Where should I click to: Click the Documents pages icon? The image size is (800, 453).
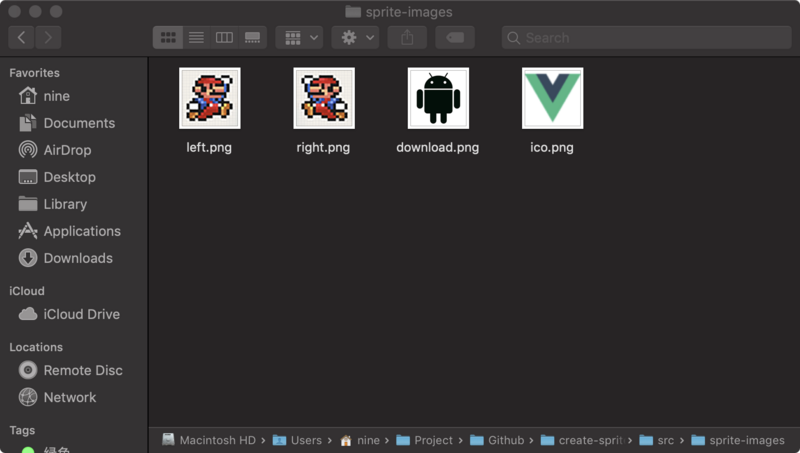28,122
